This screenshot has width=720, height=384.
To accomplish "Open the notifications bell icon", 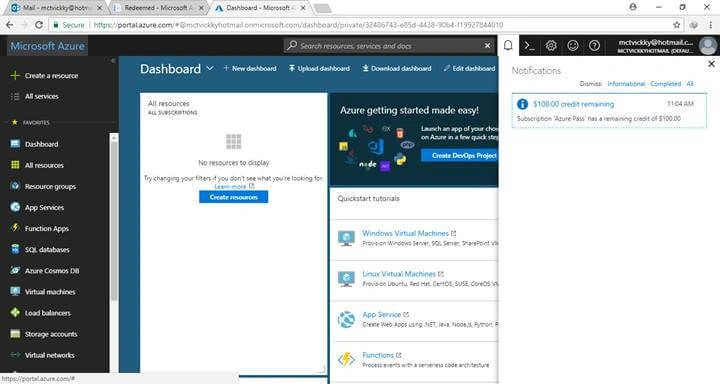I will coord(508,45).
